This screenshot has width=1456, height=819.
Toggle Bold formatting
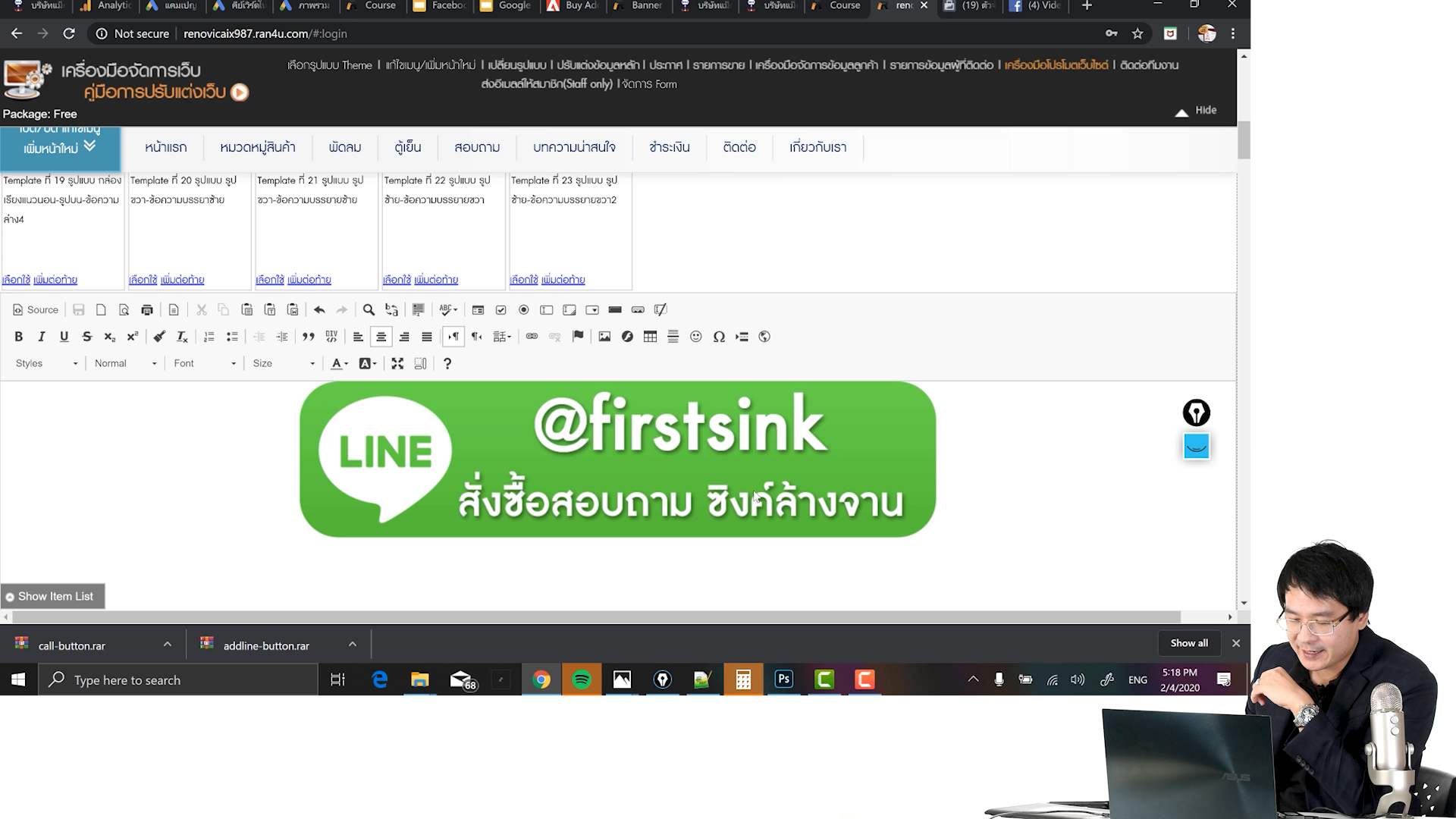coord(19,337)
